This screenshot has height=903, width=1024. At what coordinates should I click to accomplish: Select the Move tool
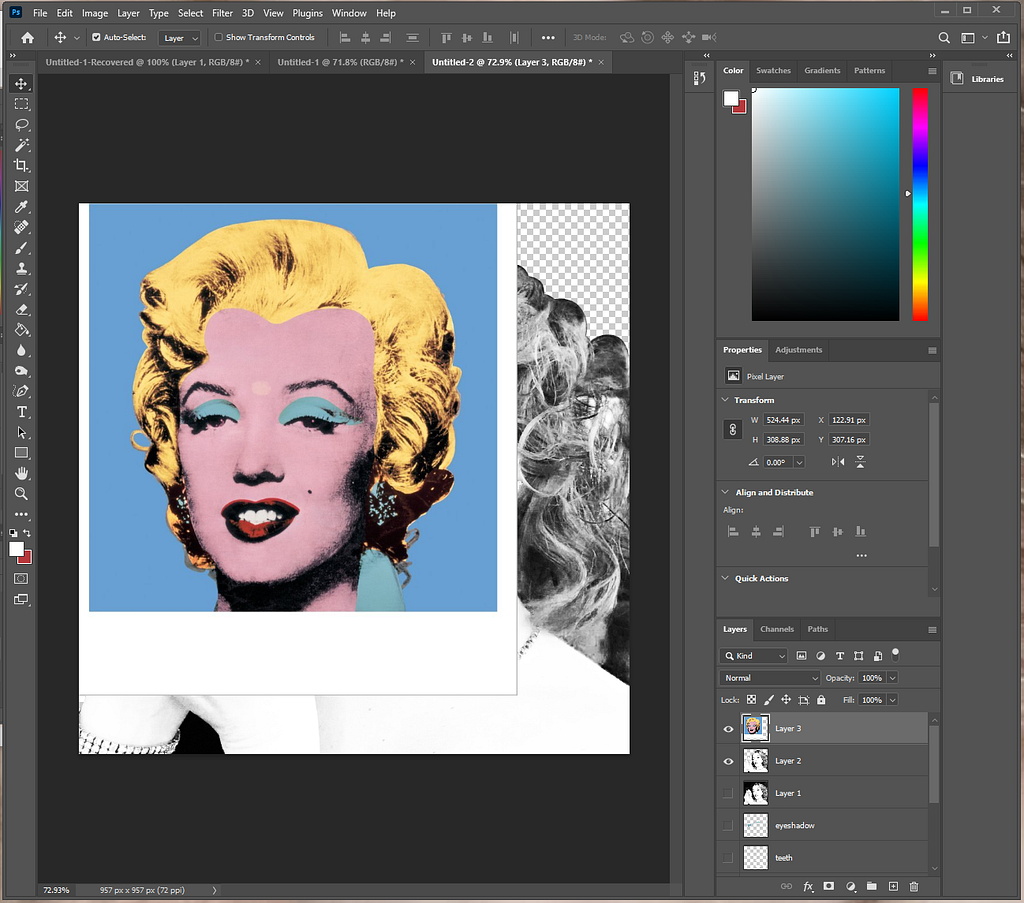pyautogui.click(x=22, y=84)
